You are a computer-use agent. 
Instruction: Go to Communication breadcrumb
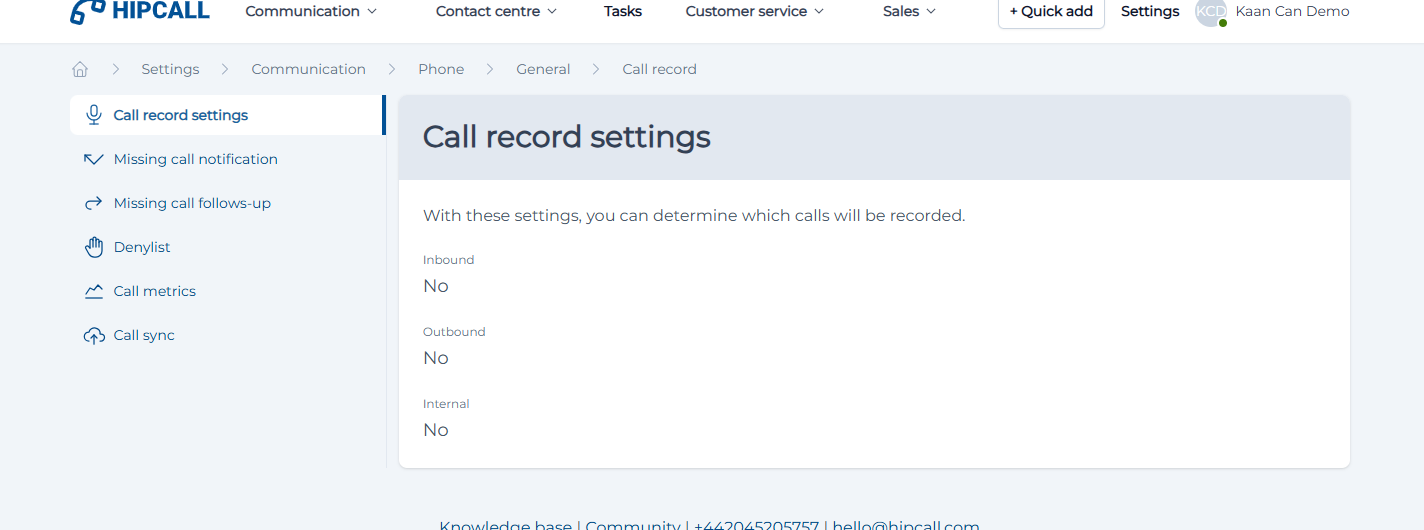pyautogui.click(x=308, y=69)
